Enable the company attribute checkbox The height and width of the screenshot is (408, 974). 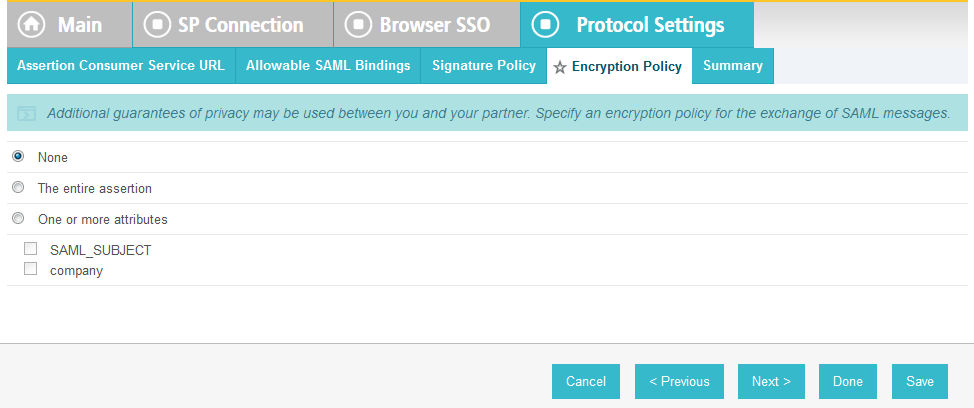pos(30,269)
